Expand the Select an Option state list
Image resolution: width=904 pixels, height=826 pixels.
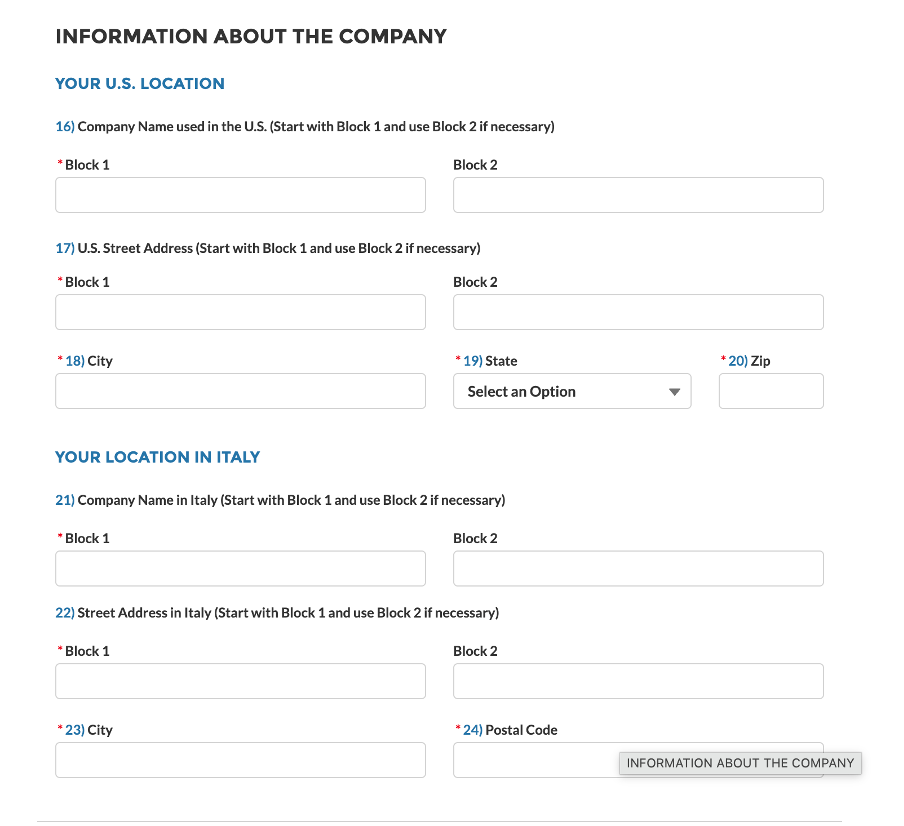pyautogui.click(x=572, y=391)
